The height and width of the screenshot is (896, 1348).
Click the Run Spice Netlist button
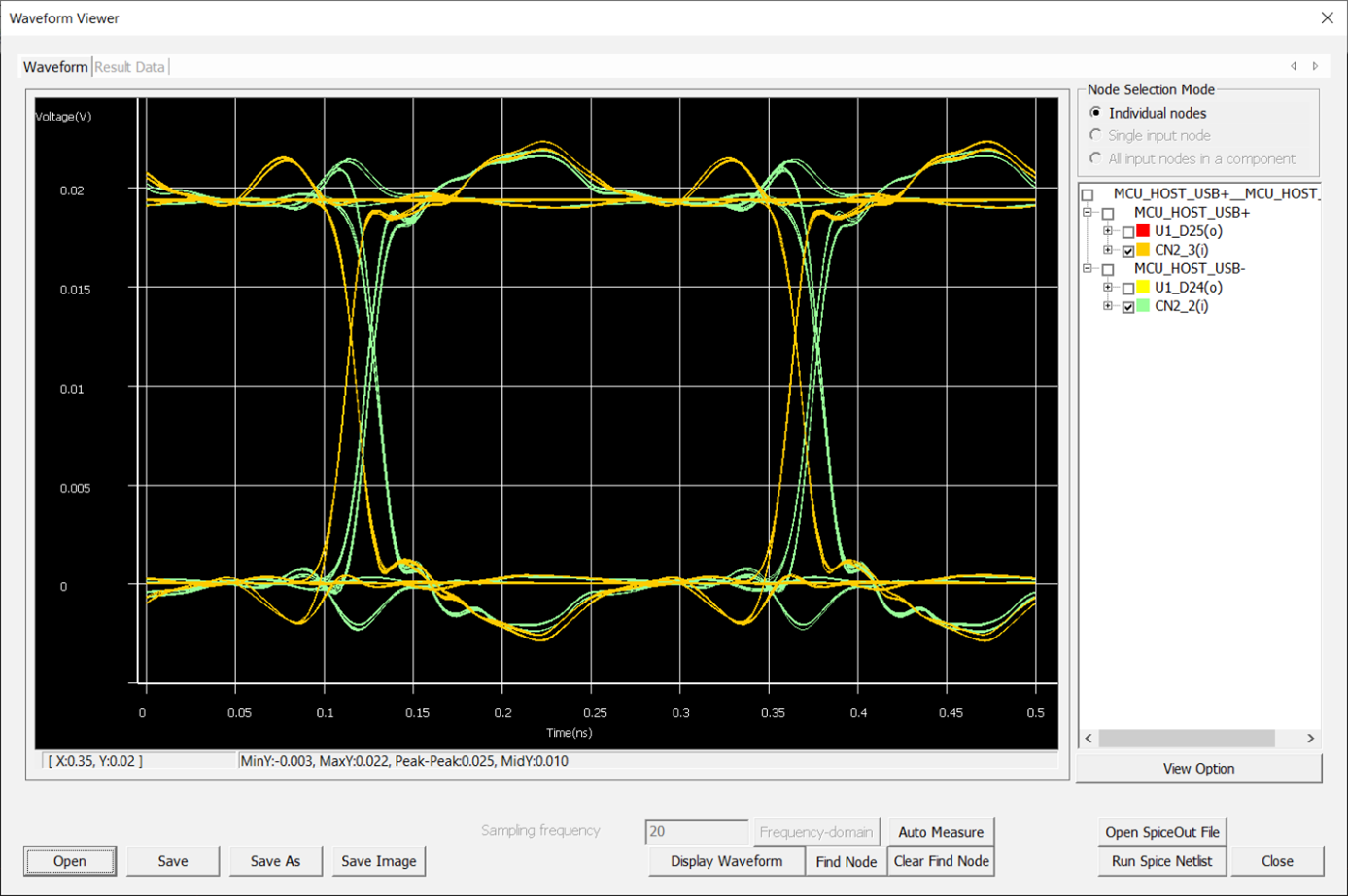1161,861
